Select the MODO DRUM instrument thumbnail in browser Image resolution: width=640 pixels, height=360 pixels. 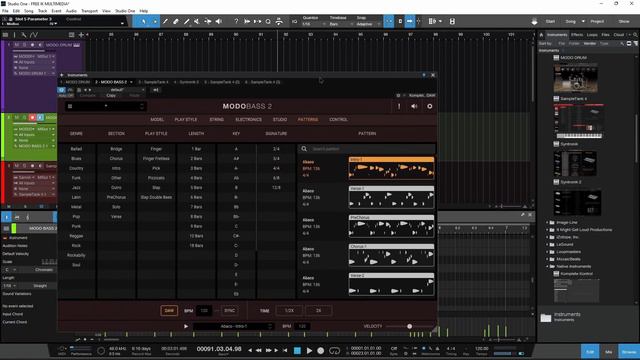tap(576, 78)
